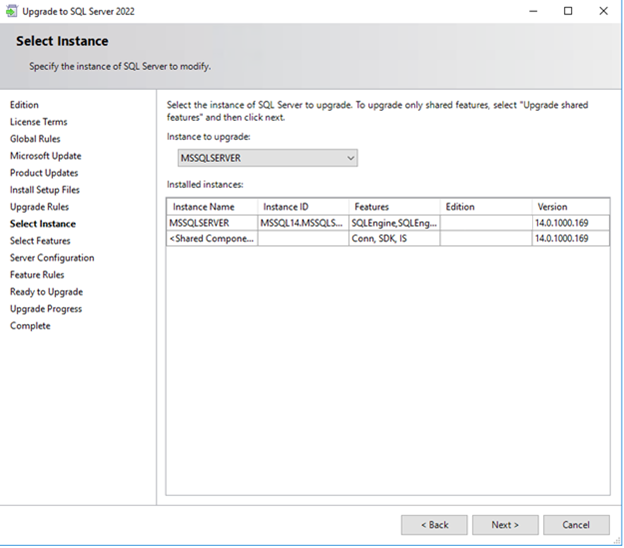This screenshot has height=548, width=624.
Task: Select the <Shared Compone... row
Action: 388,238
